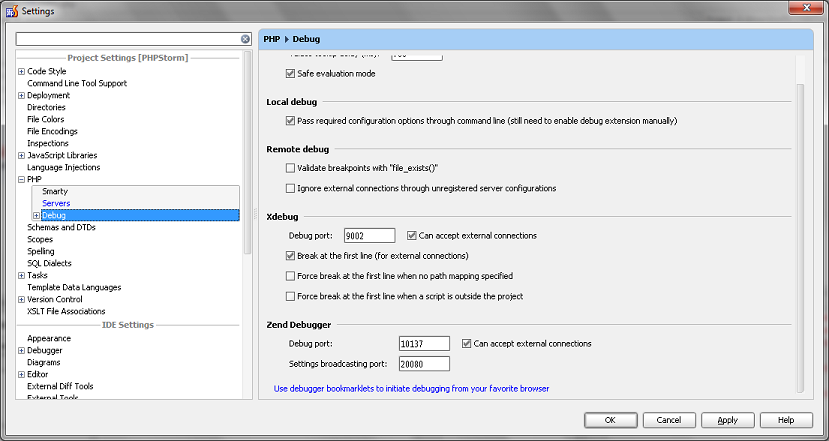Toggle Safe evaluation mode checkbox
Viewport: 829px width, 441px height.
point(290,74)
